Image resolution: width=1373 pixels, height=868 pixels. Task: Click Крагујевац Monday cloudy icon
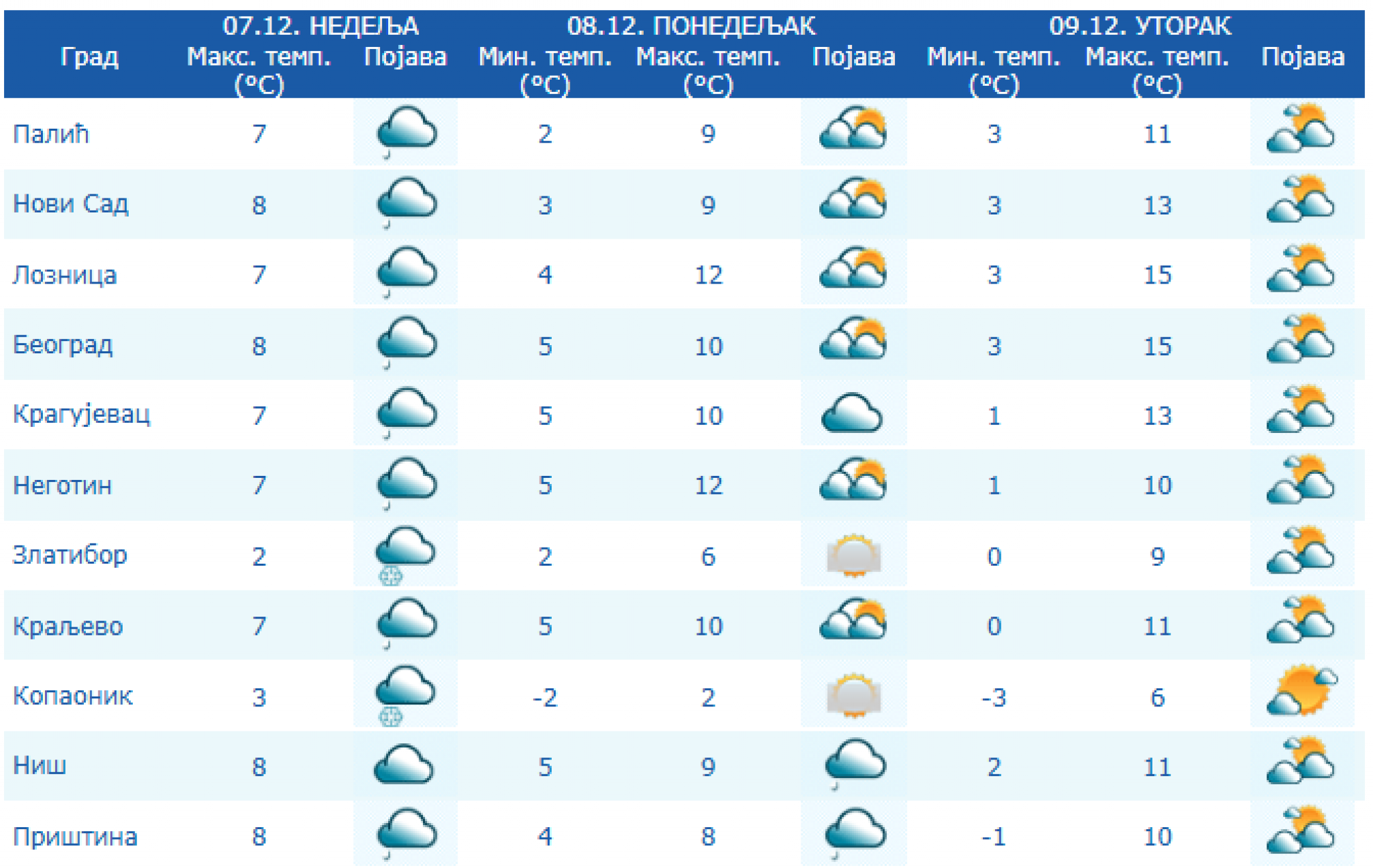coord(851,414)
